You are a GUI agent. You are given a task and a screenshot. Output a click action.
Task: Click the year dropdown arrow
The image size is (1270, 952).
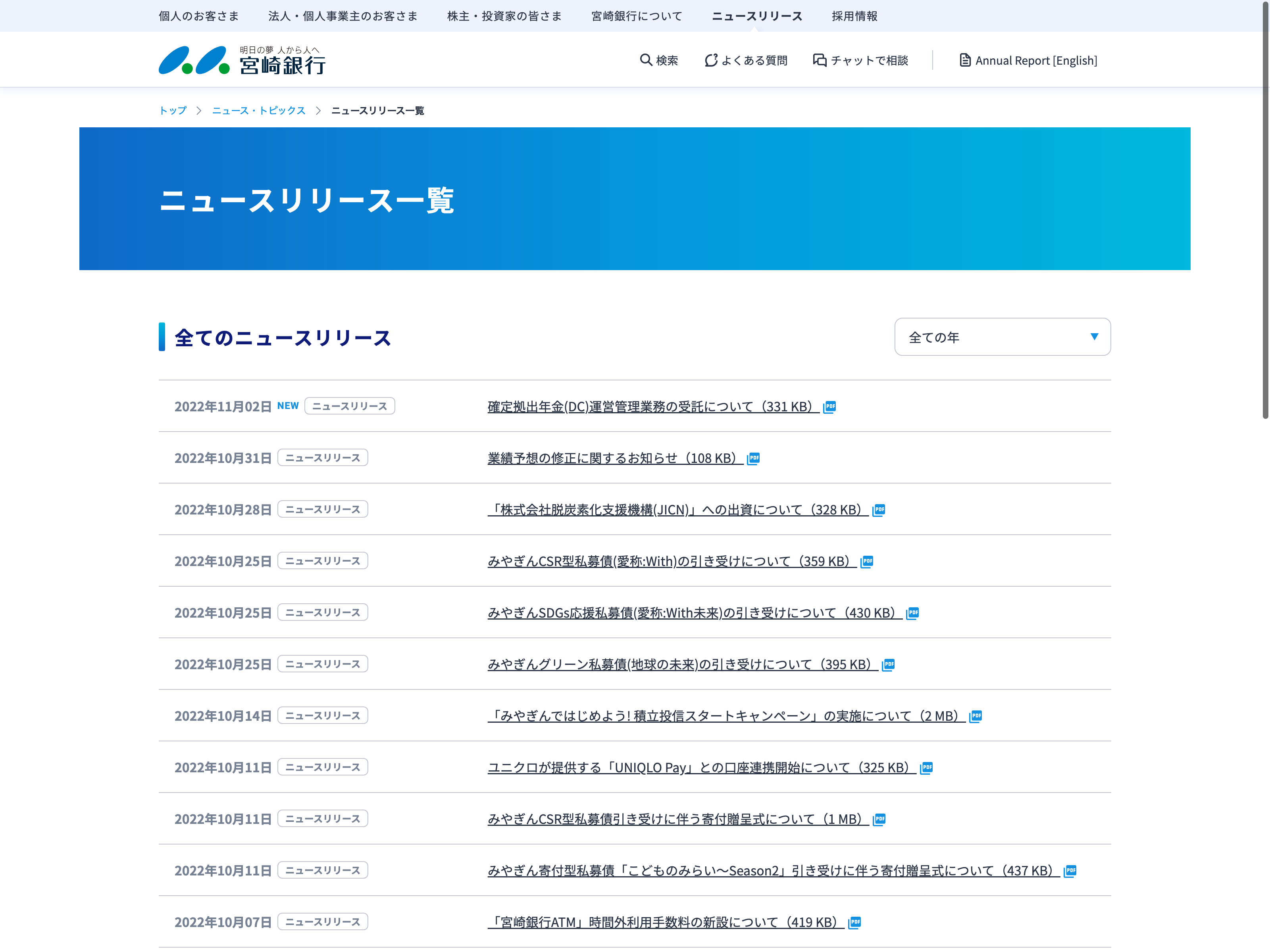(1094, 337)
